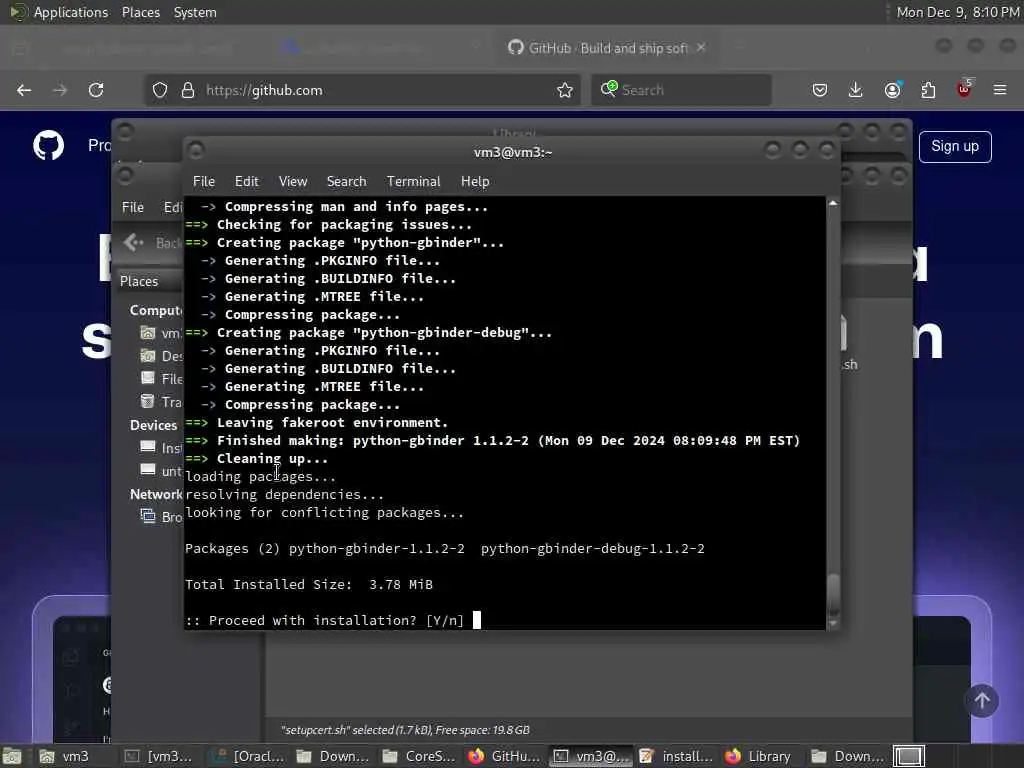The image size is (1024, 768).
Task: Click 'Proceed with installation? [Y/n]' line
Action: pos(325,620)
